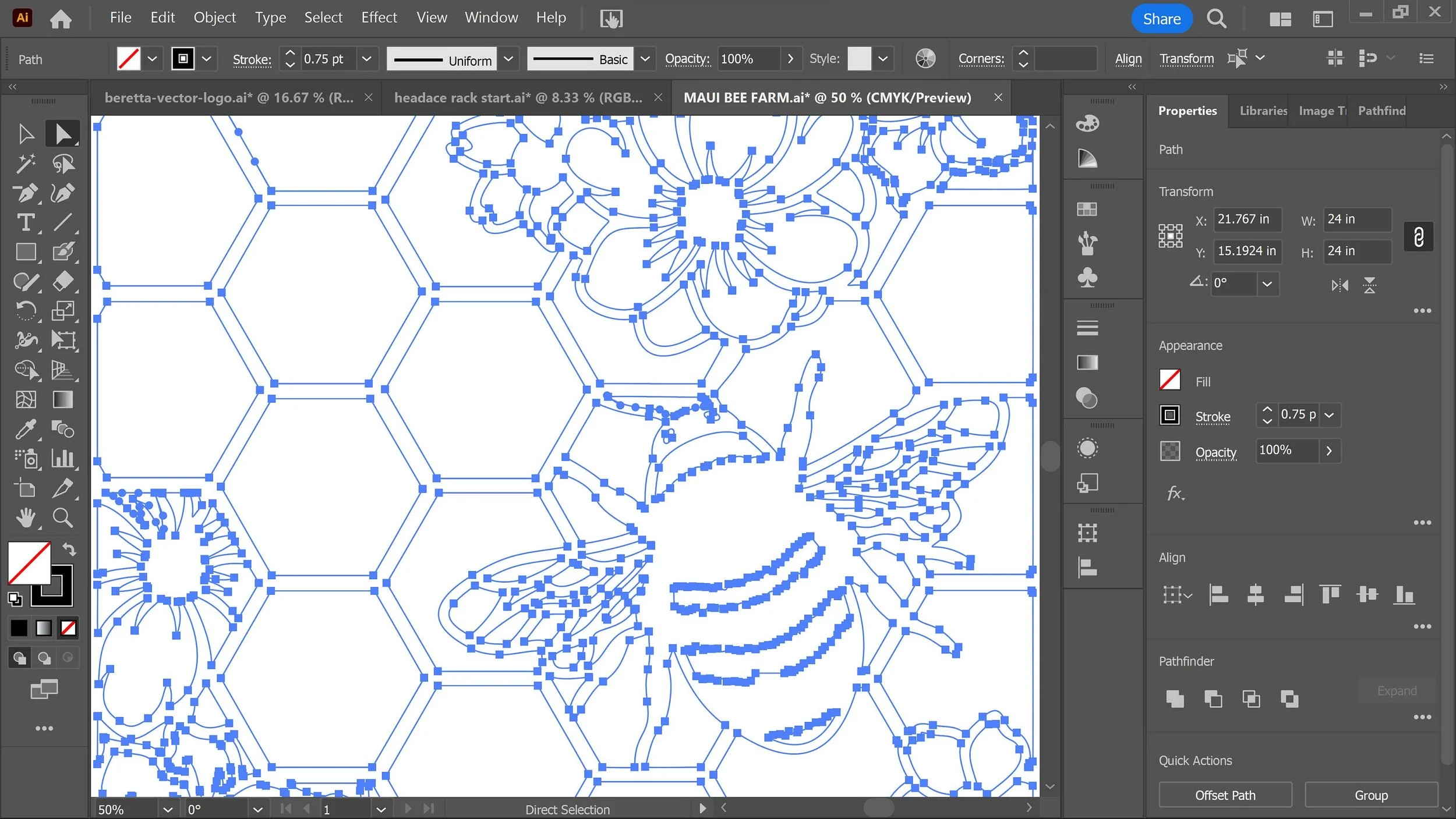Open the Basic brush definition dropdown

pos(645,59)
